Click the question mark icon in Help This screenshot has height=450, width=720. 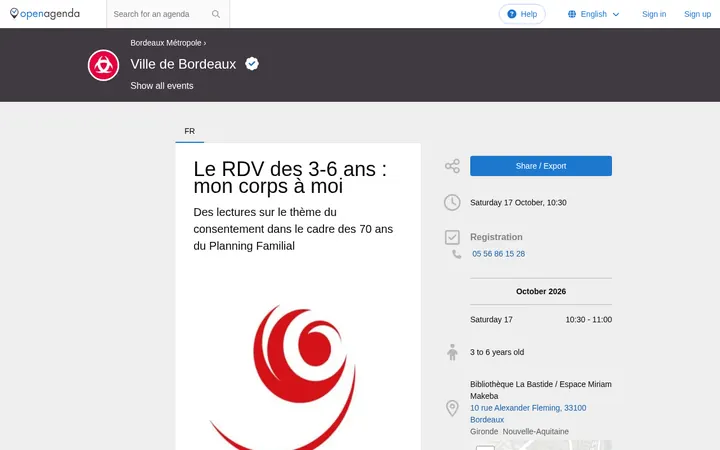[x=512, y=14]
